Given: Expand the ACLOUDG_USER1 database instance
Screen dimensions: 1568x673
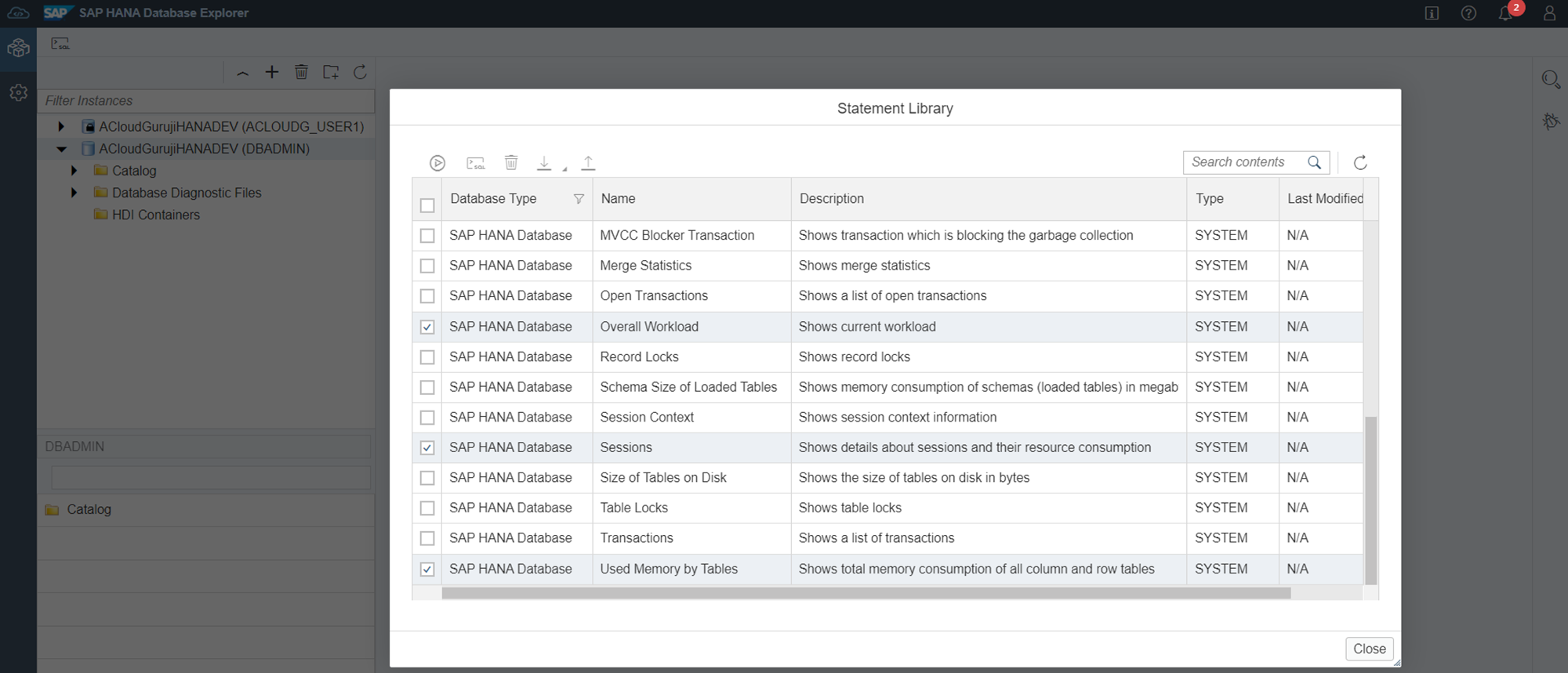Looking at the screenshot, I should 61,126.
